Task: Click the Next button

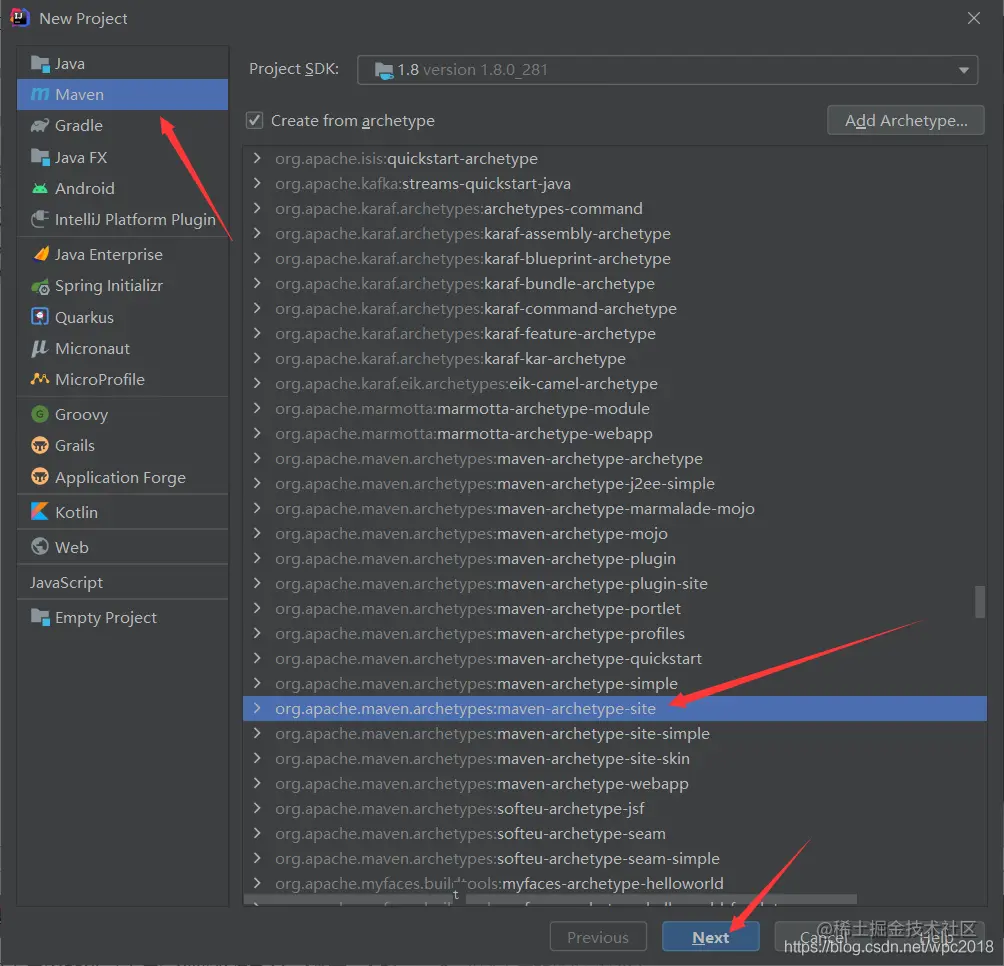Action: click(711, 937)
